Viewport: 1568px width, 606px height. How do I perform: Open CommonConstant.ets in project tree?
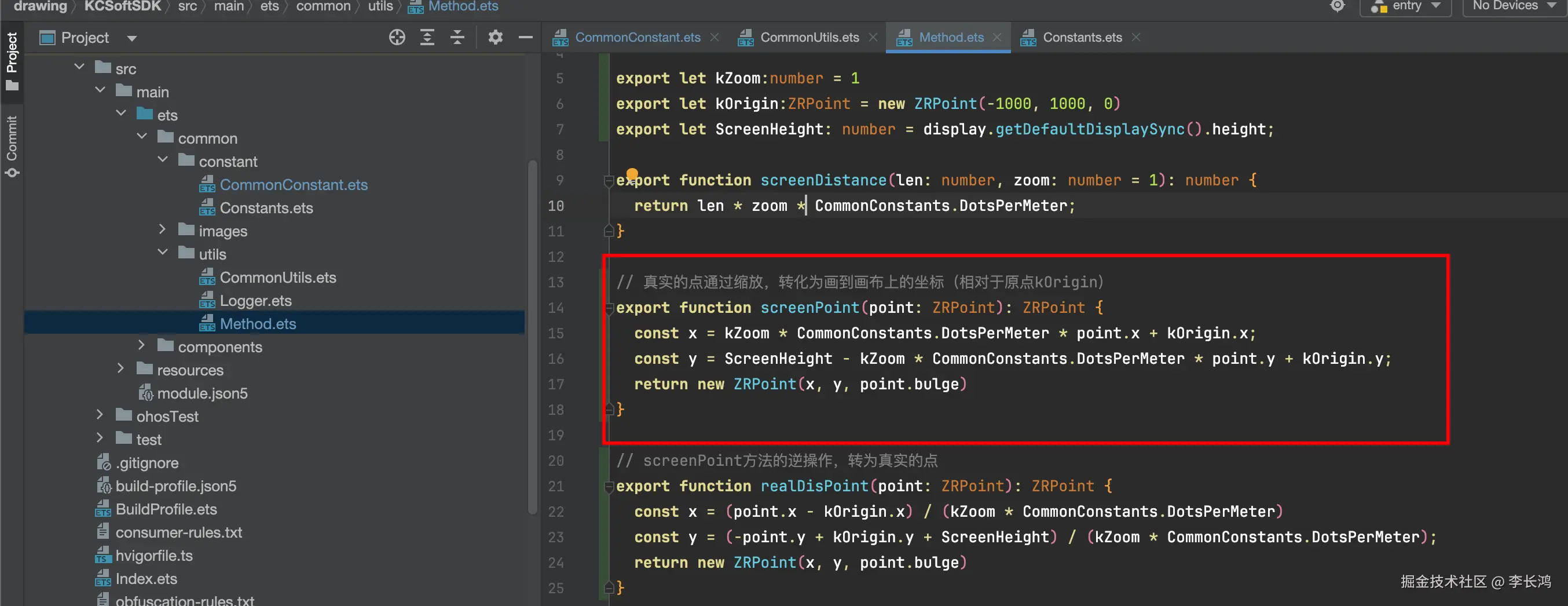click(x=294, y=185)
